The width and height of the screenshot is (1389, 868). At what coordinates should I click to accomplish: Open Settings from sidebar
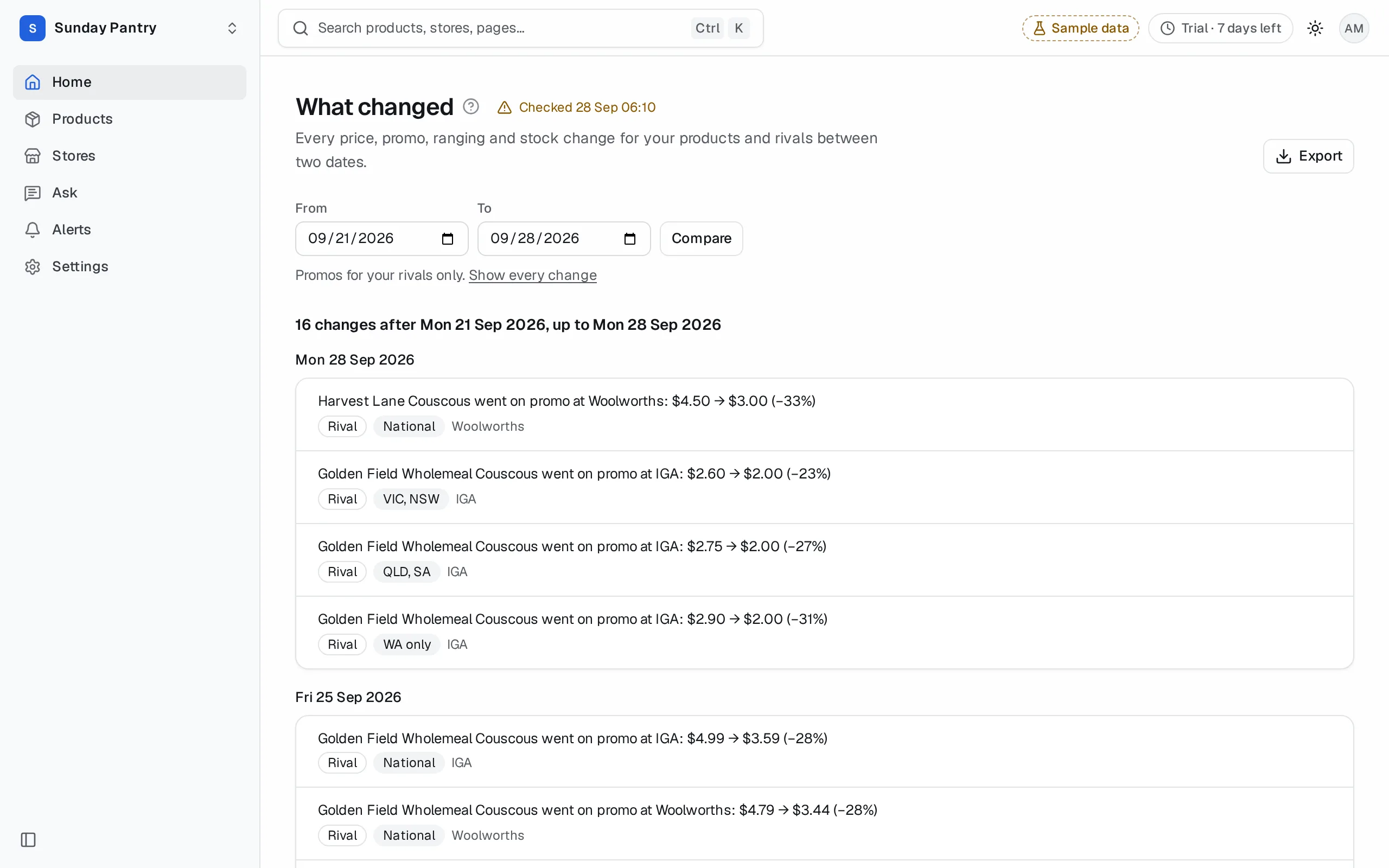[x=129, y=266]
